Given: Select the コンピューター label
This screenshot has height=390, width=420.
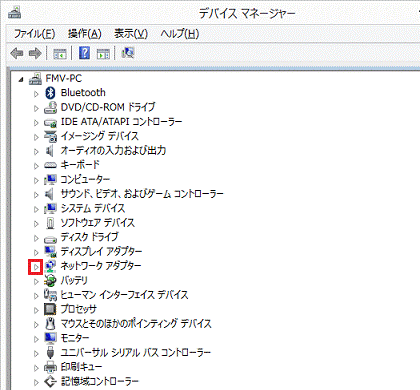Looking at the screenshot, I should pos(85,179).
